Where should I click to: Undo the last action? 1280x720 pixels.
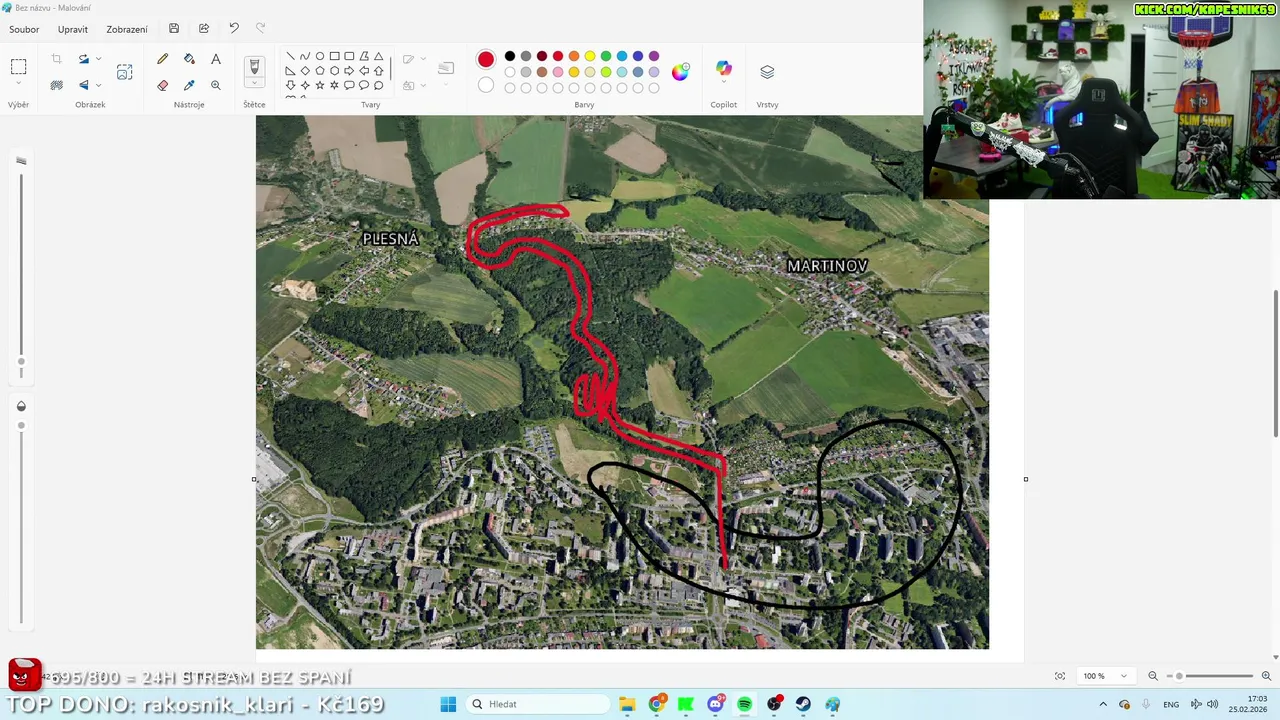click(234, 29)
